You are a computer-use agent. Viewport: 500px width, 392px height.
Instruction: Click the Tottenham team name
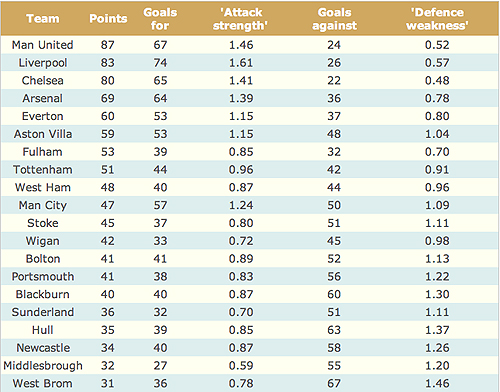[43, 170]
